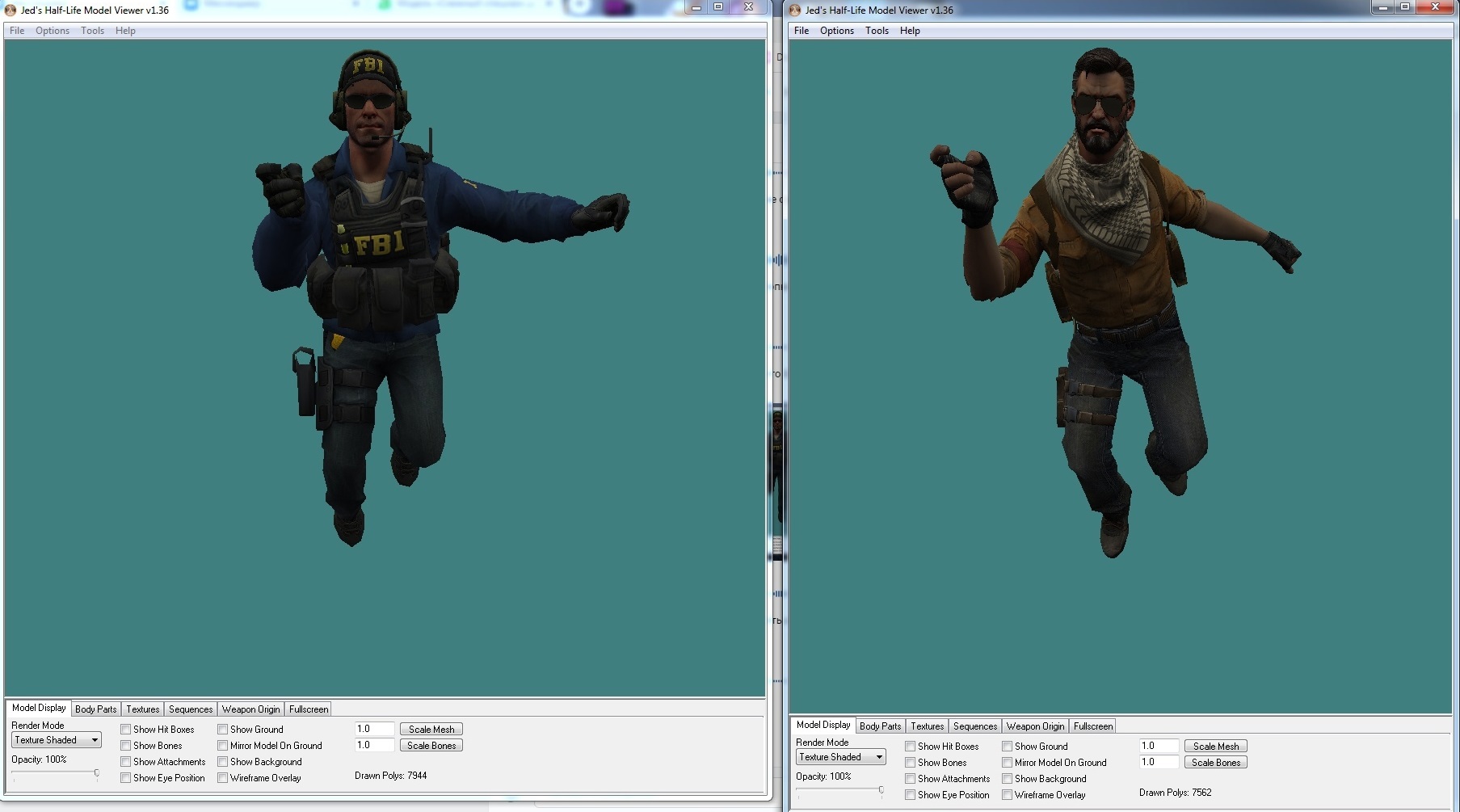Image resolution: width=1460 pixels, height=812 pixels.
Task: Switch to Weapon Origin tab in left window
Action: pos(250,709)
